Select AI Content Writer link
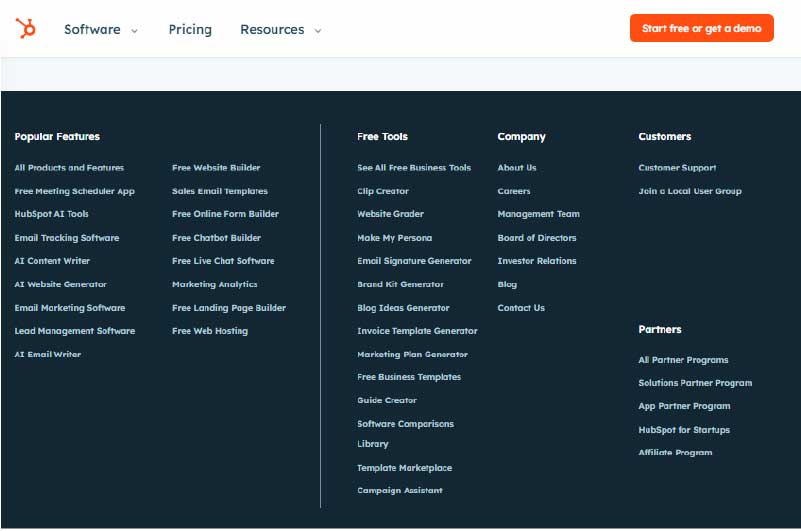This screenshot has width=801, height=531. click(52, 261)
